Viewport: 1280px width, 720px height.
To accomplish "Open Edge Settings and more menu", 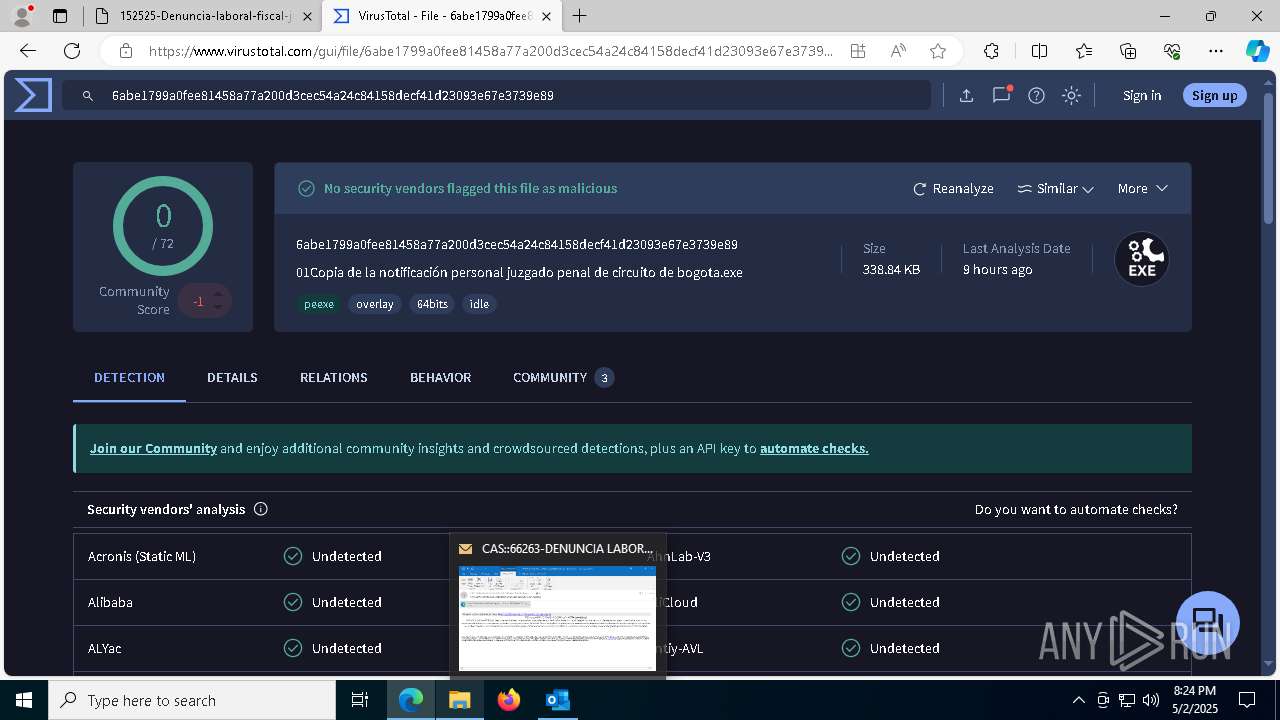I will [x=1216, y=51].
